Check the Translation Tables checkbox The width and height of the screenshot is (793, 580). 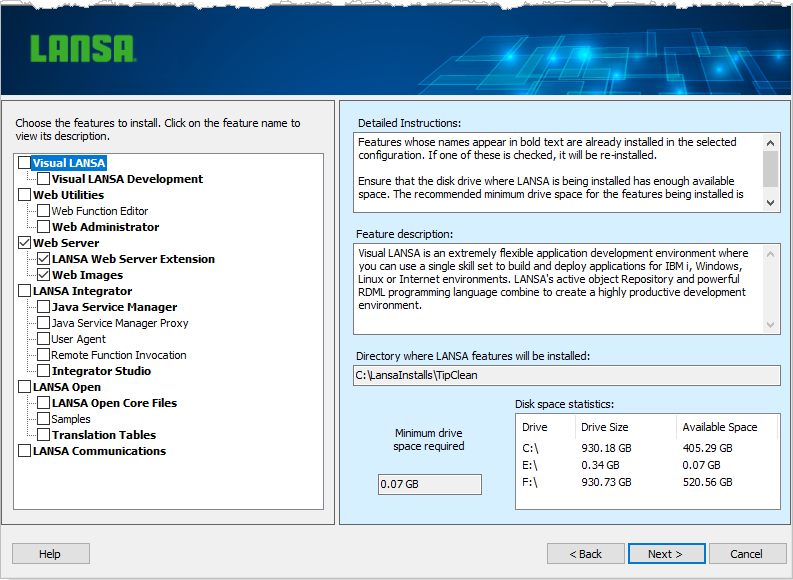tap(43, 435)
